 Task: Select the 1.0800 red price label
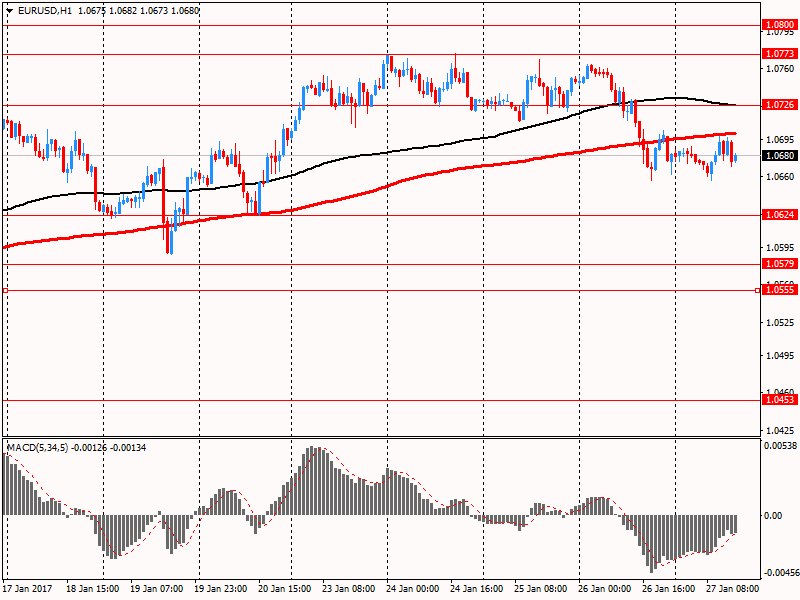[x=779, y=25]
